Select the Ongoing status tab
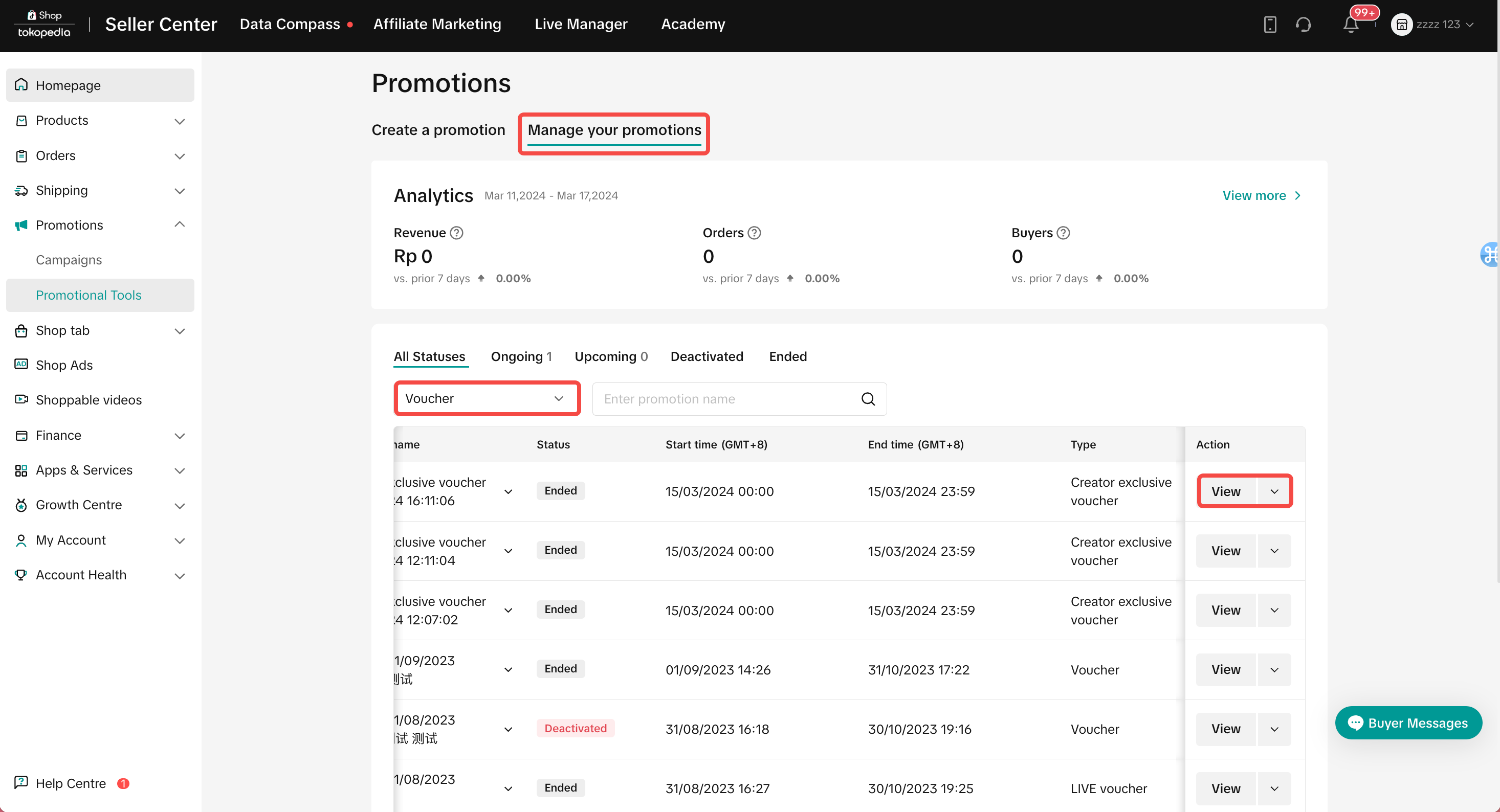 pos(521,356)
